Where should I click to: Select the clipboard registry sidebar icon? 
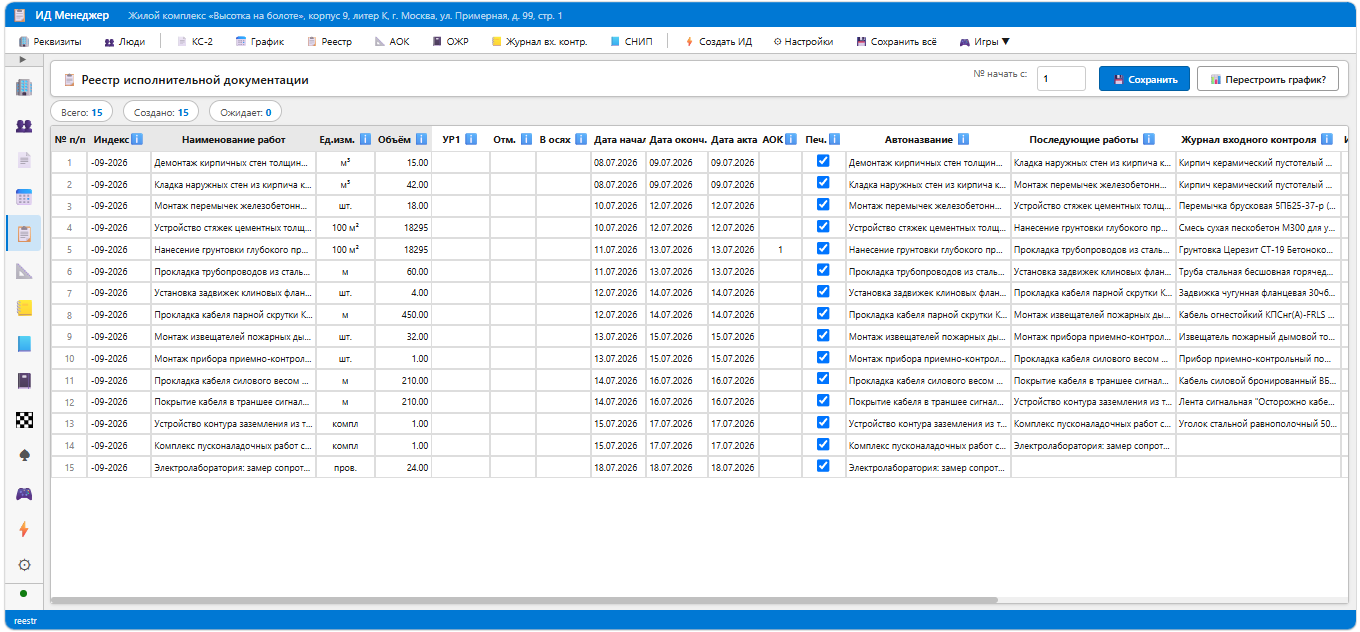point(24,234)
